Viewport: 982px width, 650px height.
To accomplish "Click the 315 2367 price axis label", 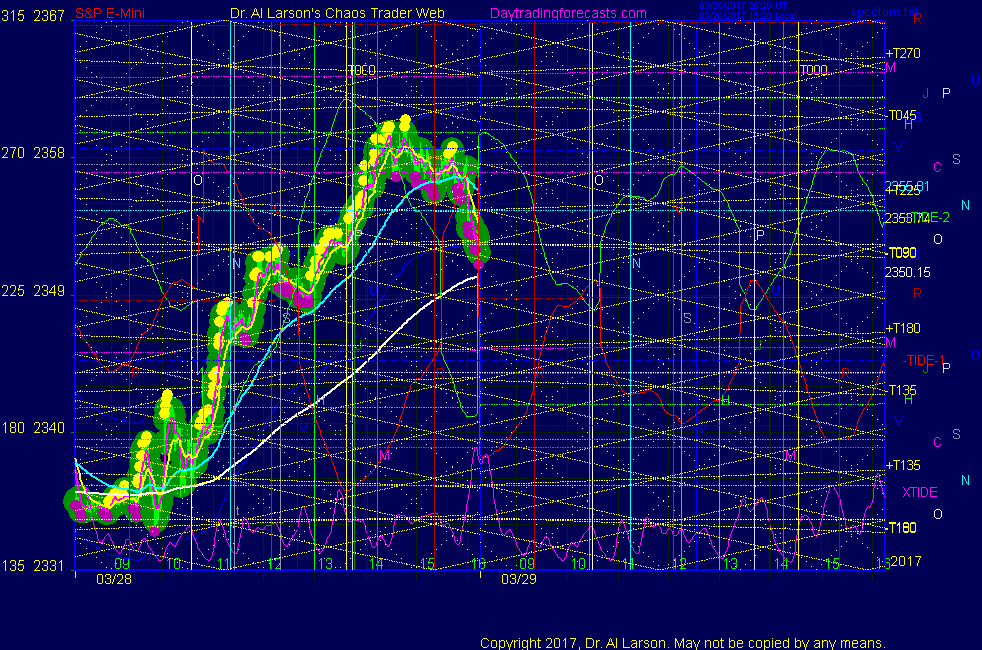I will coord(33,16).
